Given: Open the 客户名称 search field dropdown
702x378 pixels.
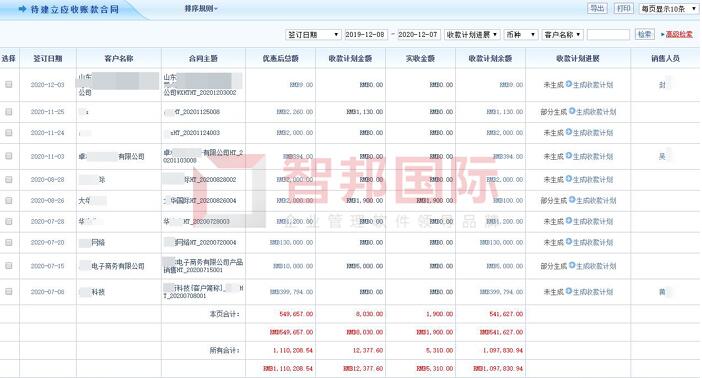Looking at the screenshot, I should pyautogui.click(x=562, y=34).
